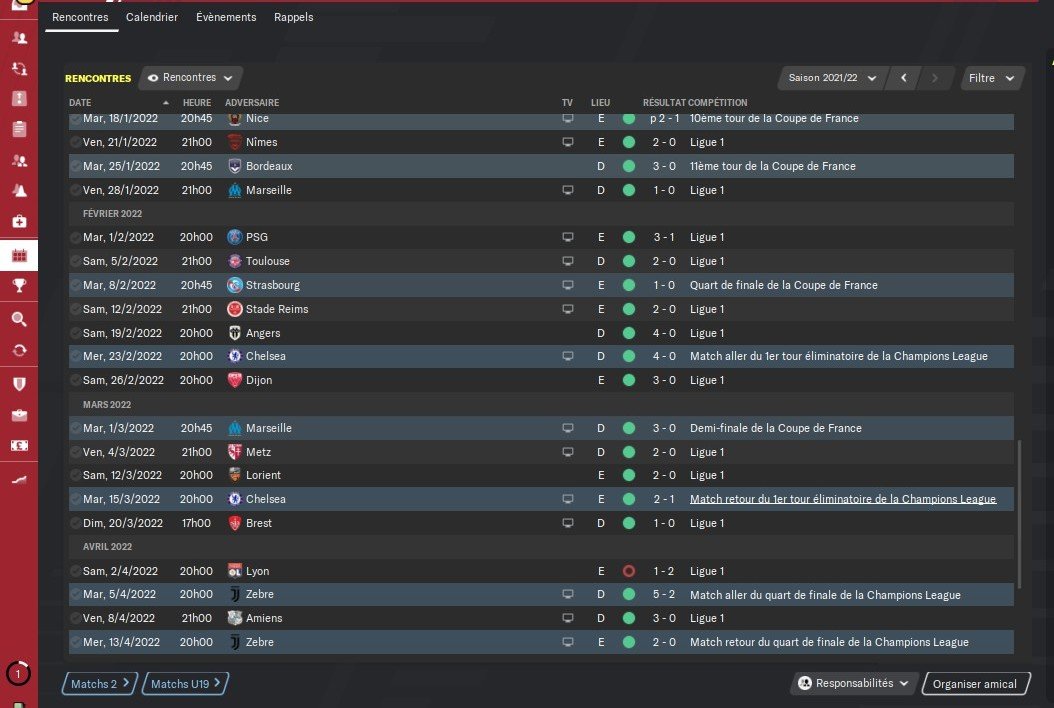The height and width of the screenshot is (708, 1054).
Task: Toggle the check circle beside Stade Reims
Action: pos(76,309)
